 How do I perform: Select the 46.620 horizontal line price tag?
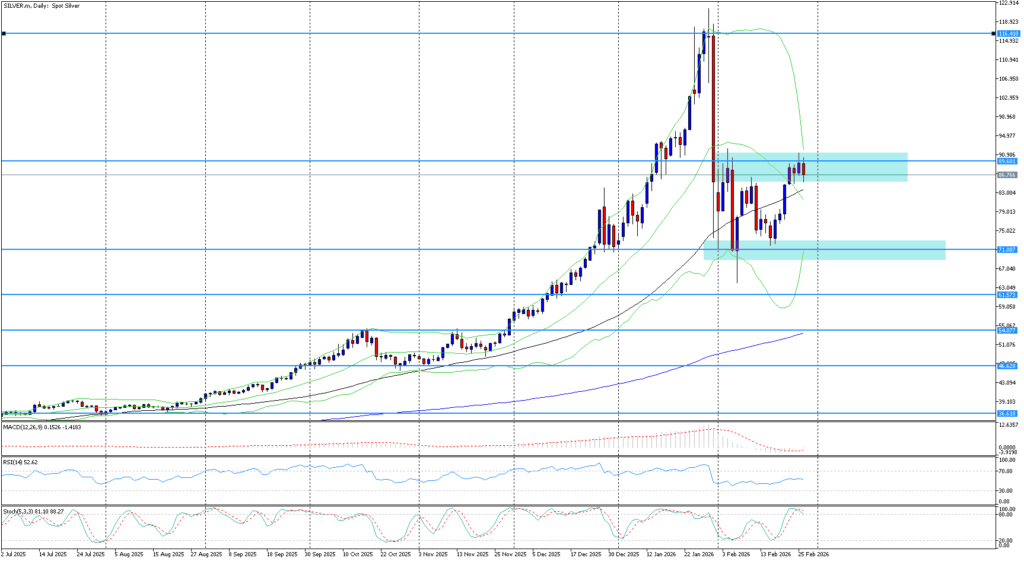click(1007, 366)
